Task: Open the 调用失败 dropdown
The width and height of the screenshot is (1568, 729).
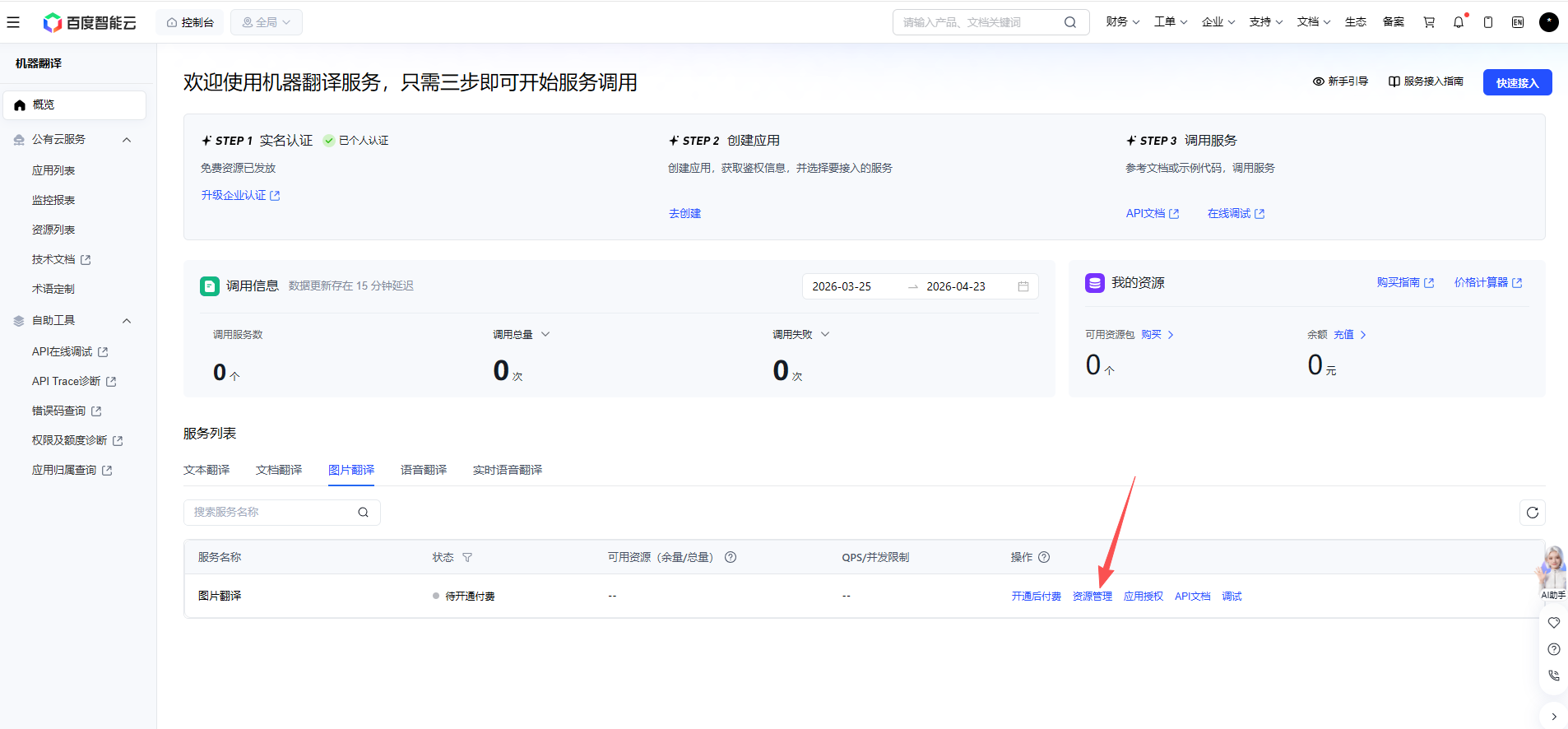Action: [x=800, y=335]
